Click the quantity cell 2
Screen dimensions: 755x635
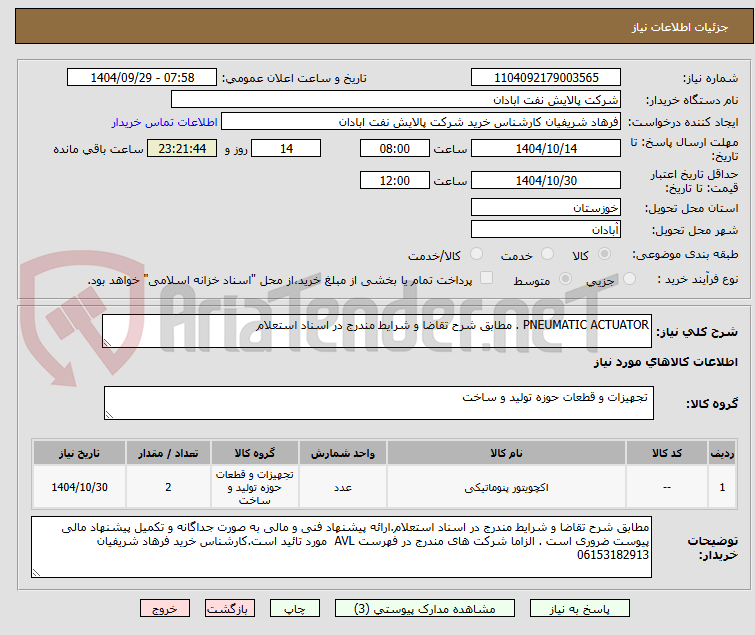point(168,487)
